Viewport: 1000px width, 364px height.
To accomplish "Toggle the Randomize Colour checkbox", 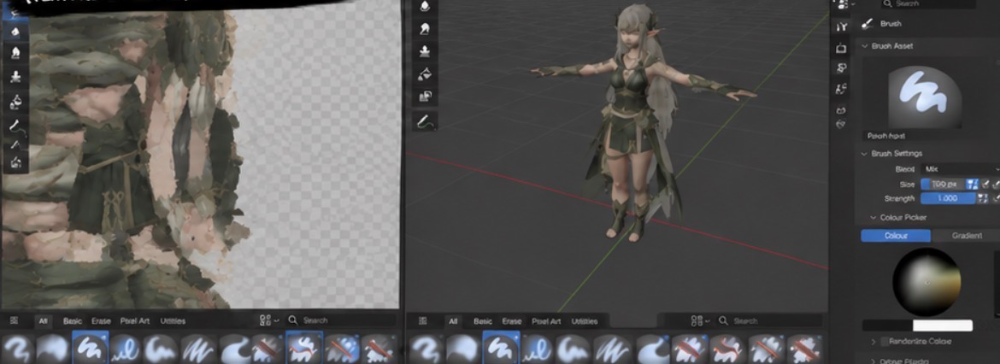I will [x=884, y=342].
